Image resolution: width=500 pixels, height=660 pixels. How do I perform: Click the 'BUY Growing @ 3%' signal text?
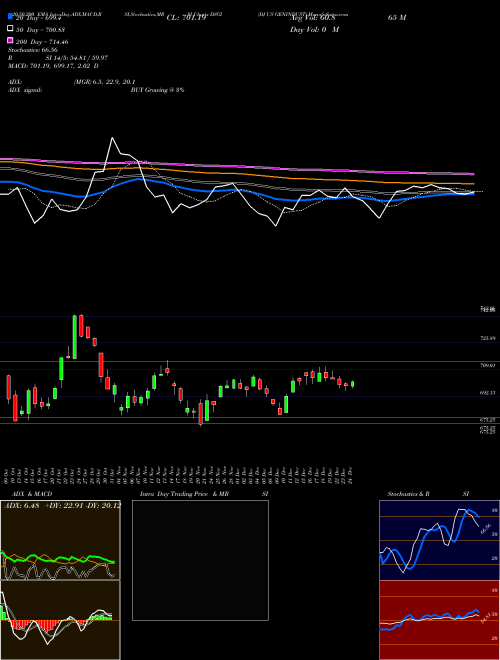tap(157, 90)
